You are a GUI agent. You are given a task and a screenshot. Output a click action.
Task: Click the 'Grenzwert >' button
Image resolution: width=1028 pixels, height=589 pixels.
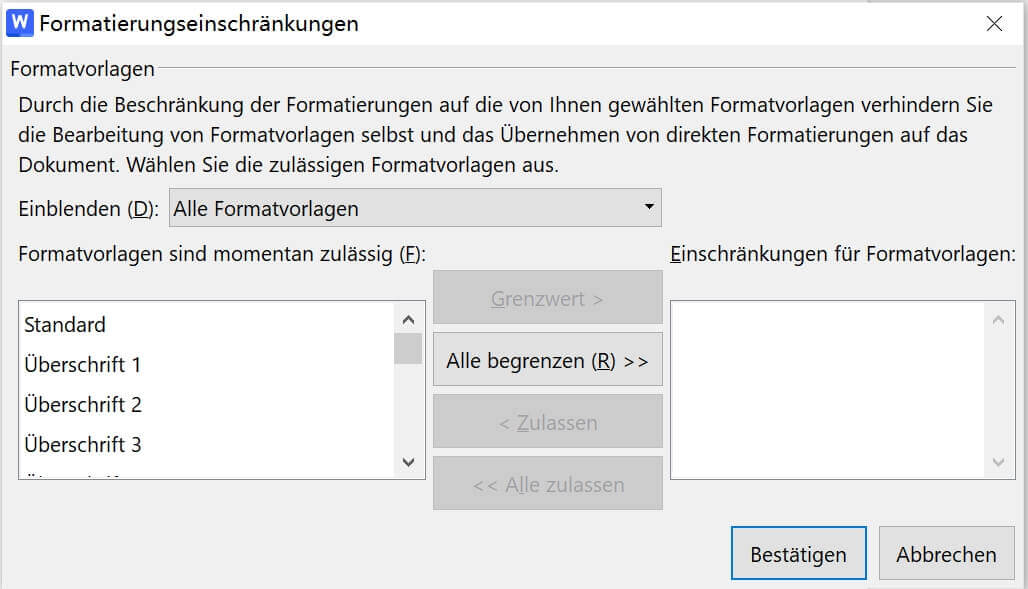tap(547, 297)
